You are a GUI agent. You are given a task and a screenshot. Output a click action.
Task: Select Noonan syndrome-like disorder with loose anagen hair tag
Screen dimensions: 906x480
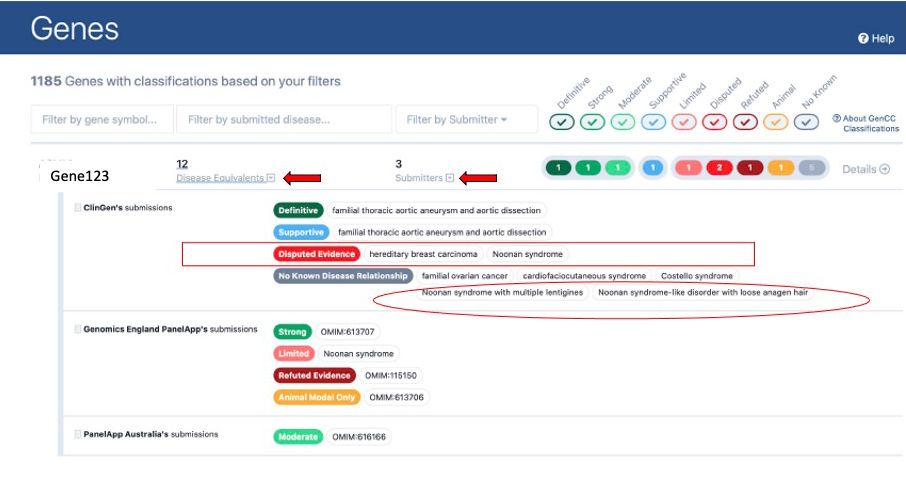click(x=703, y=292)
